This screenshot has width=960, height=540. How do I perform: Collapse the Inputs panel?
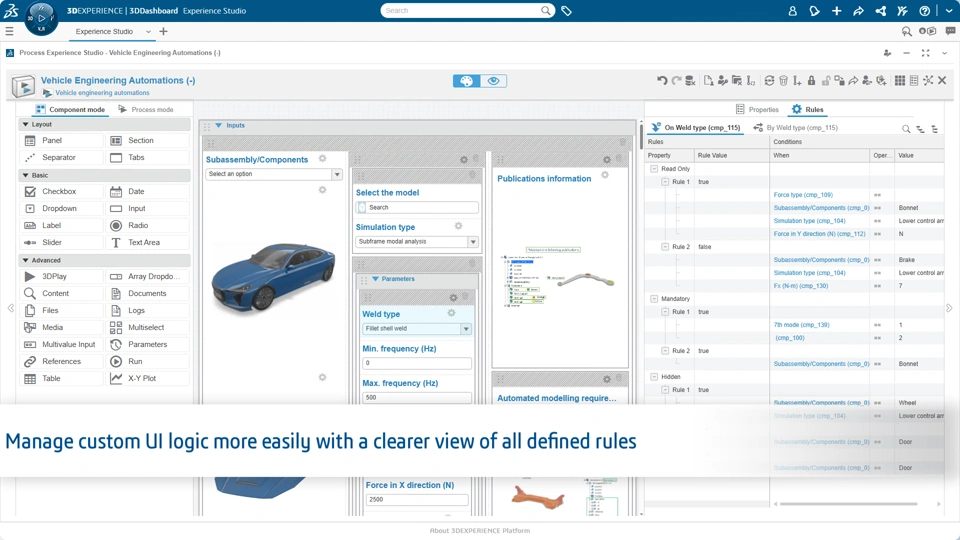pyautogui.click(x=219, y=126)
